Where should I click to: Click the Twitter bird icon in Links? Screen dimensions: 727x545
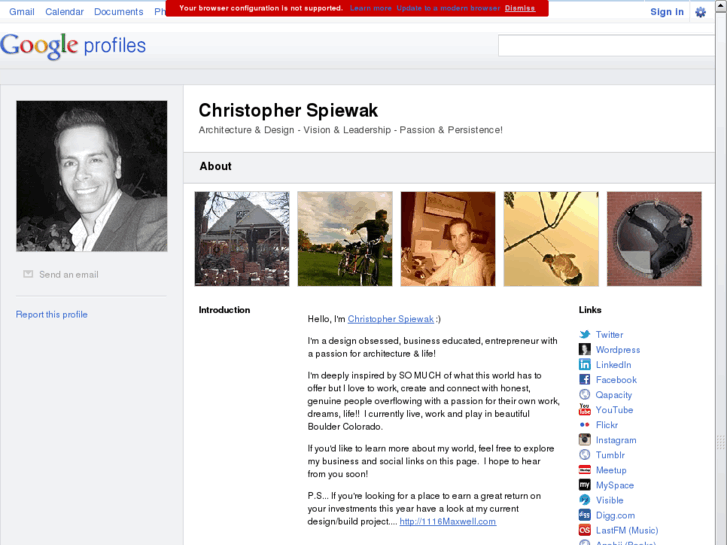[585, 334]
